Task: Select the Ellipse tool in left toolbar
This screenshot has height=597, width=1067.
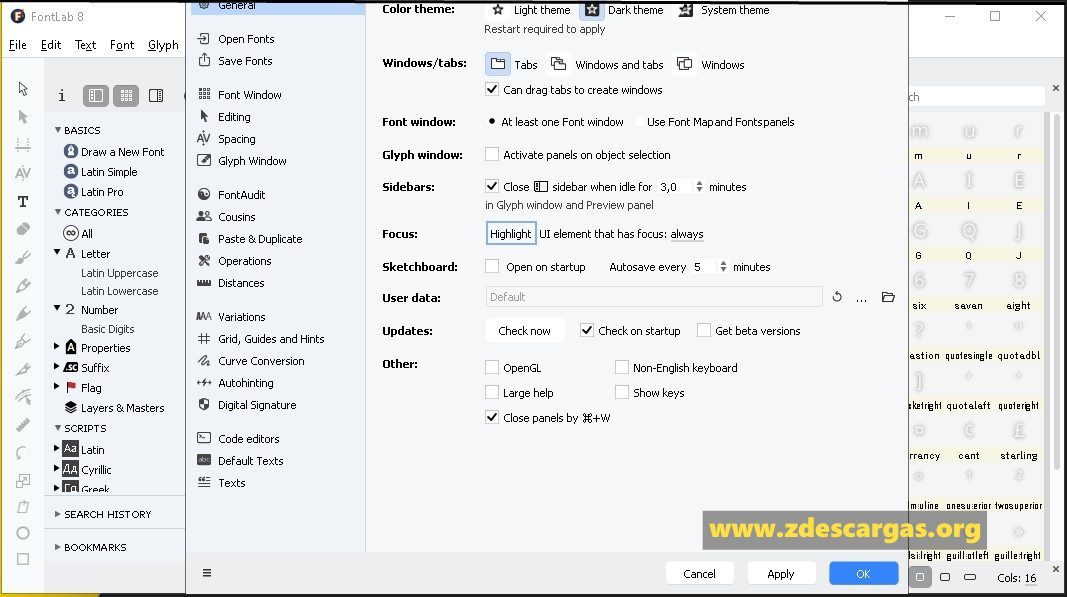Action: 23,533
